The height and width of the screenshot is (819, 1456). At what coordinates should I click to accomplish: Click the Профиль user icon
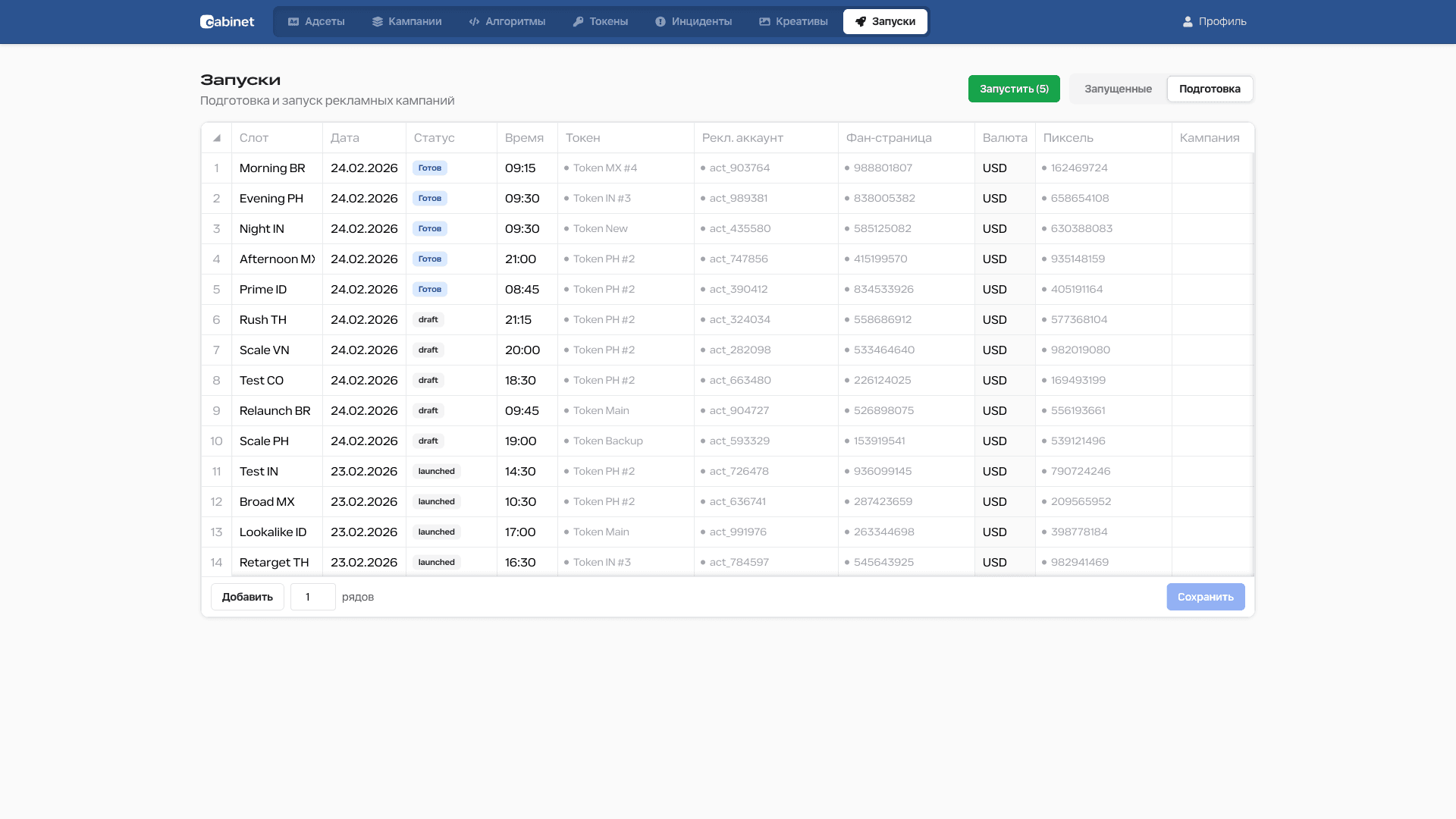pyautogui.click(x=1188, y=22)
